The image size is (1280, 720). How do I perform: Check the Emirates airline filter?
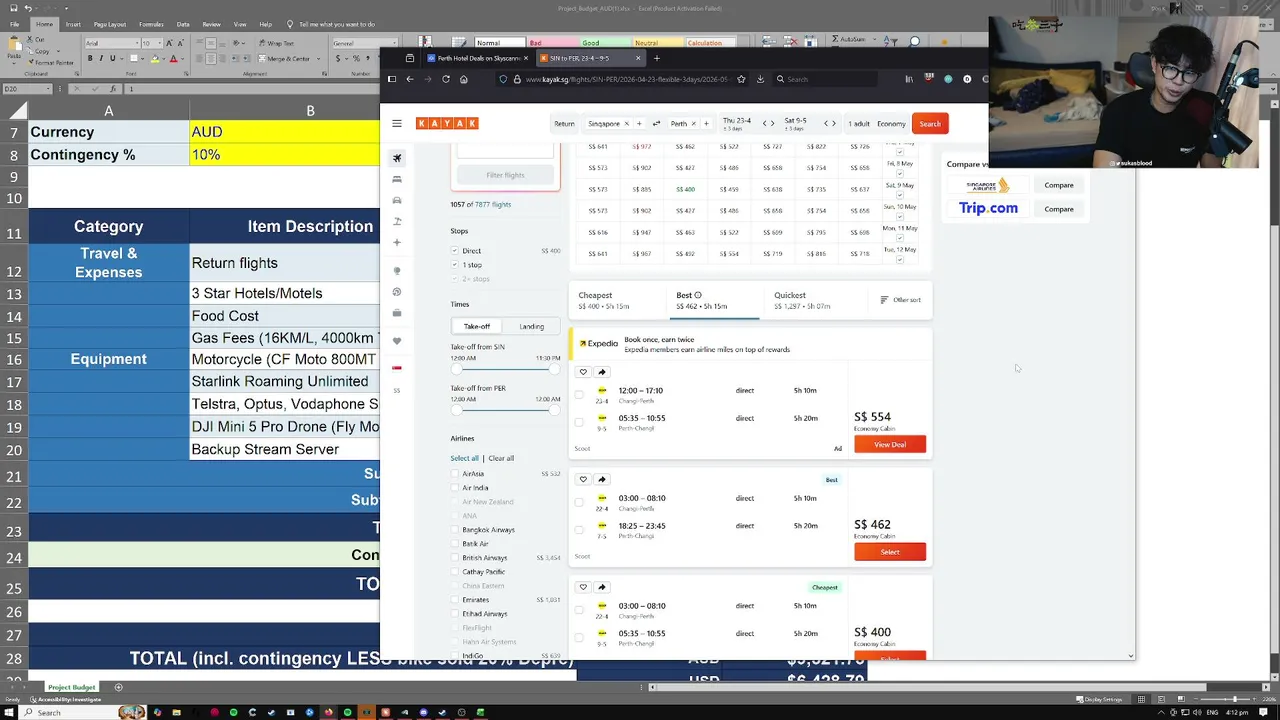(455, 600)
